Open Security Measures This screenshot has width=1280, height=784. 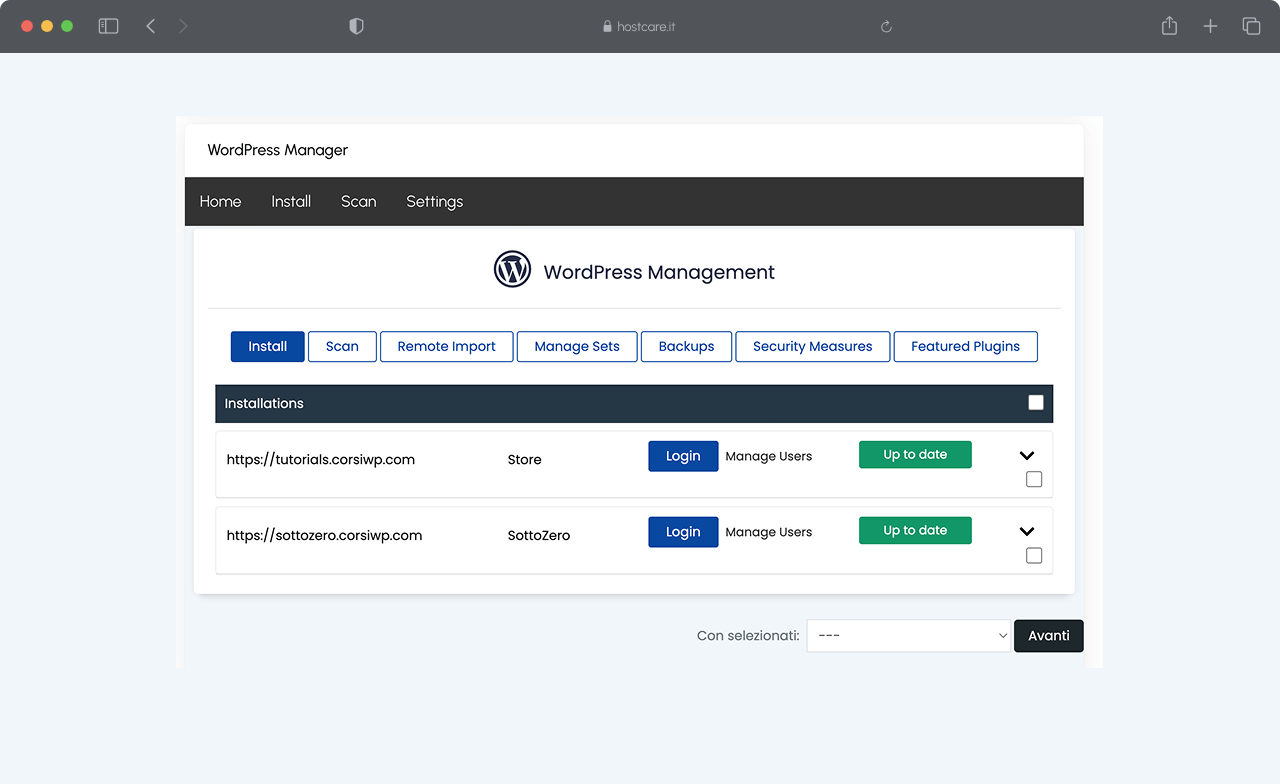[x=813, y=346]
